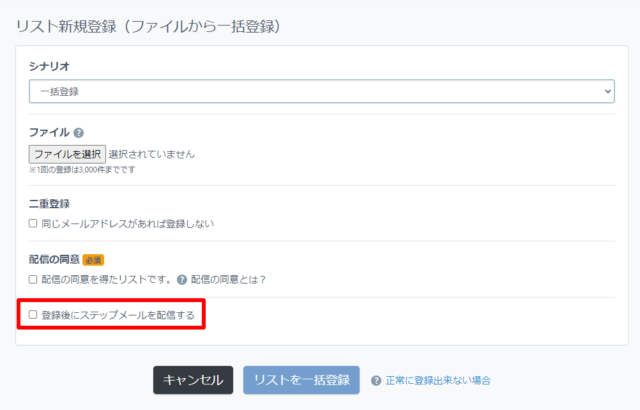The image size is (640, 410).
Task: Enable 登録後にステップメールを配信する checkbox
Action: click(x=33, y=315)
